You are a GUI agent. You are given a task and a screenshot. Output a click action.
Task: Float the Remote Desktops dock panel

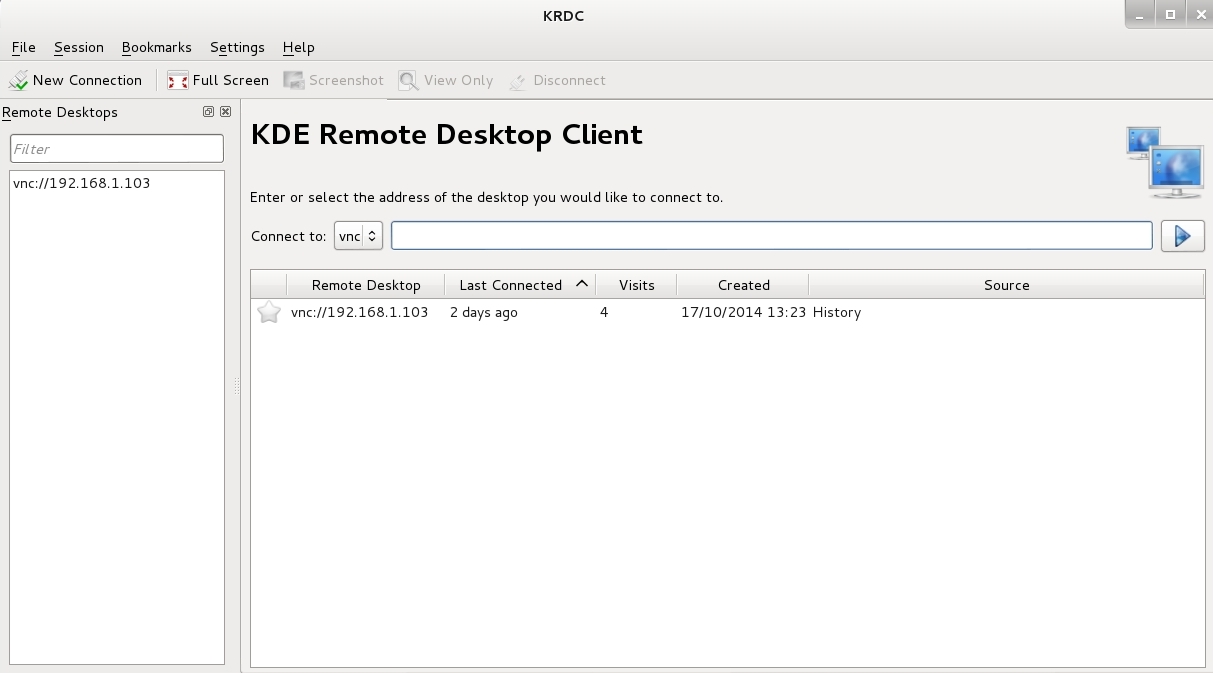click(x=208, y=112)
